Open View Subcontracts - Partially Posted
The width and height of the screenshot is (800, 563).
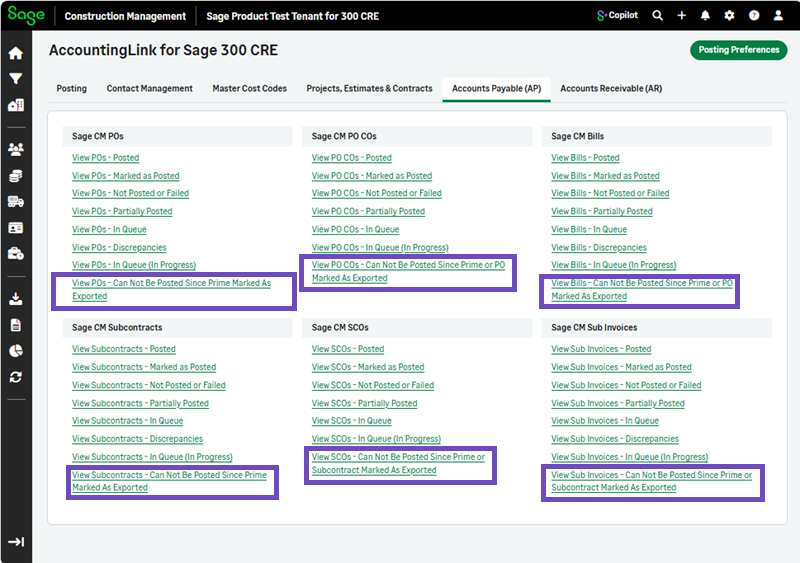pyautogui.click(x=140, y=403)
